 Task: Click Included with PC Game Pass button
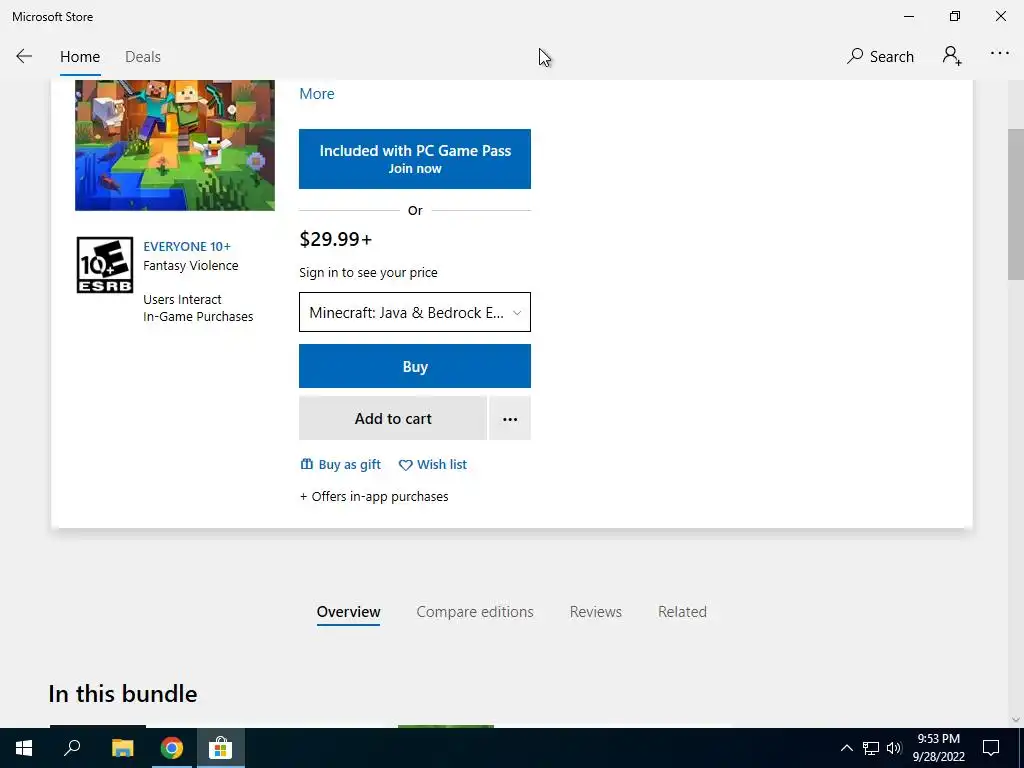coord(415,159)
